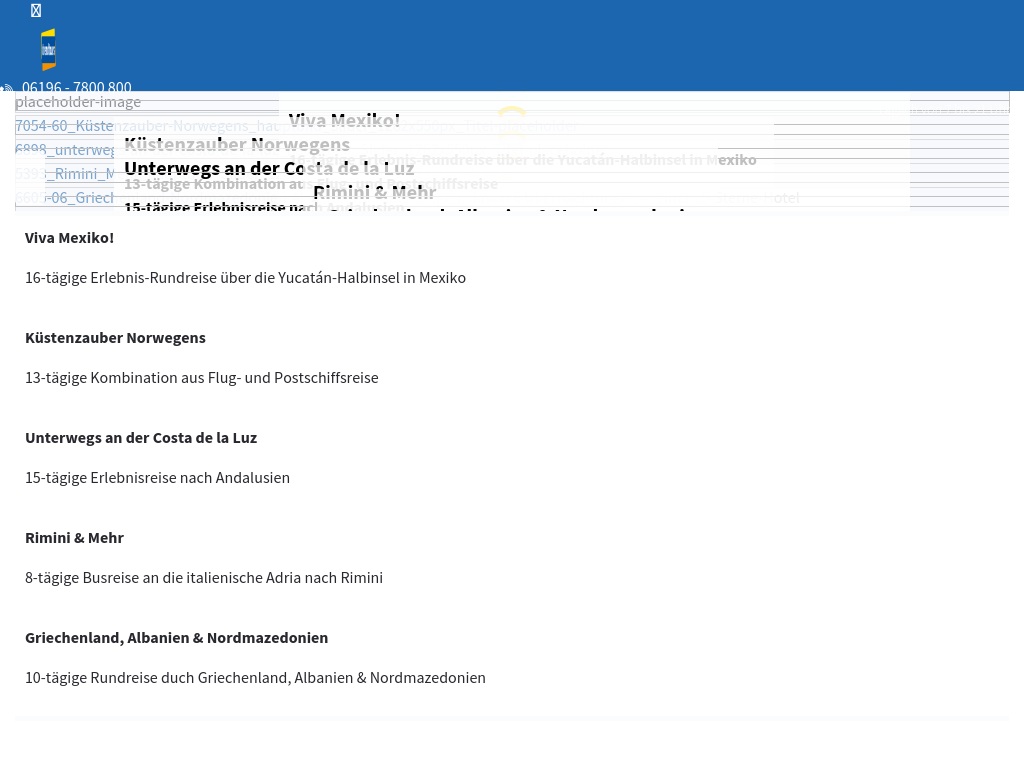Select Unterwegs an der Costa de la Luz in the list
This screenshot has width=1024, height=768.
point(141,438)
